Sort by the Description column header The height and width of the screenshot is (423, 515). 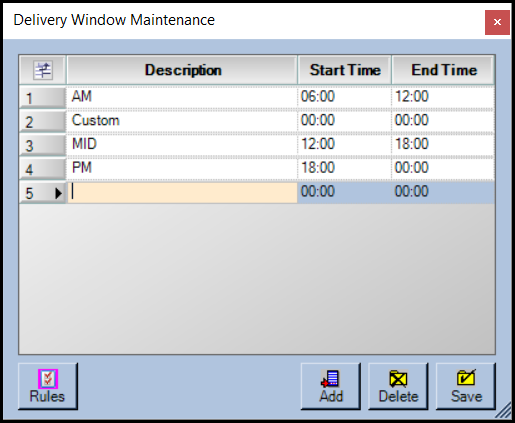182,70
